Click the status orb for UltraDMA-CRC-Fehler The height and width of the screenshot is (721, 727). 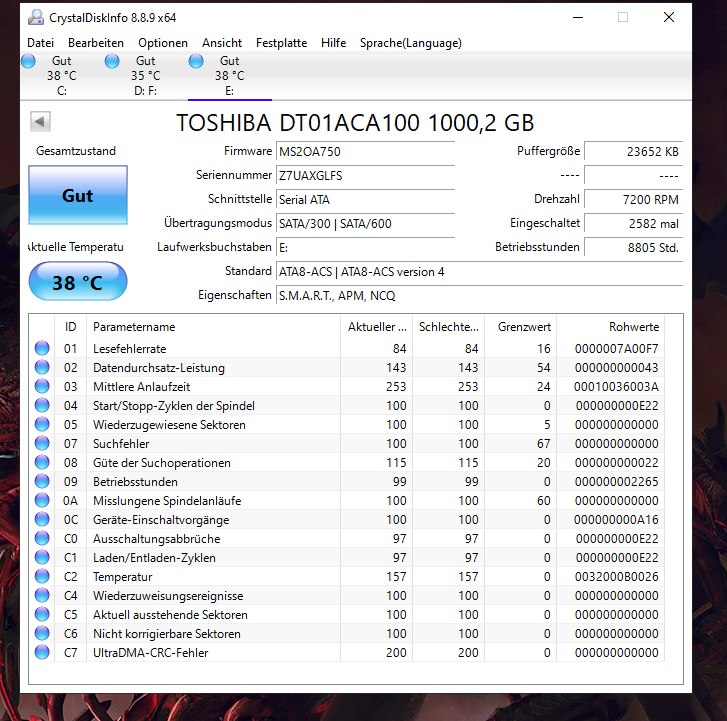coord(42,652)
